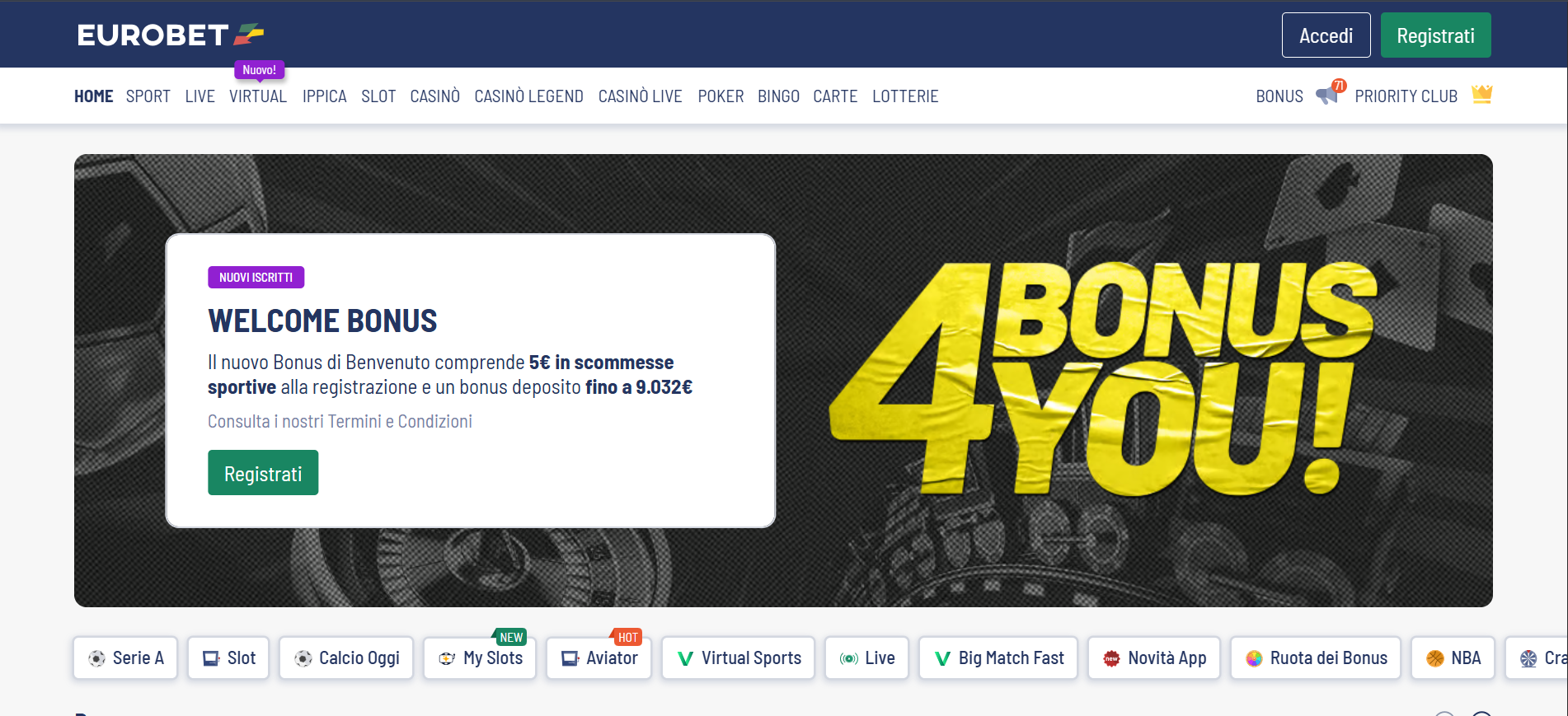Click the Priority Club crown icon
1568x716 pixels.
[x=1481, y=94]
